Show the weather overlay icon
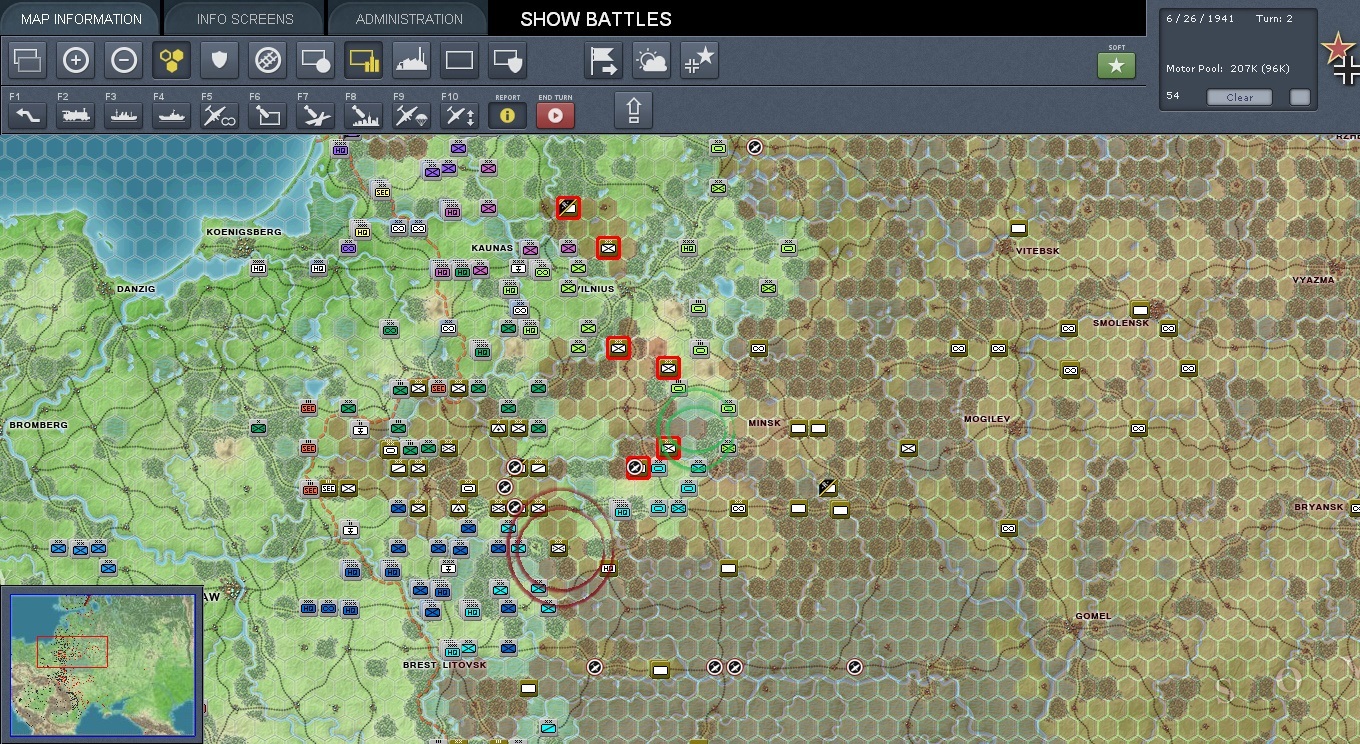Screen dimensions: 1360x744 (x=651, y=61)
